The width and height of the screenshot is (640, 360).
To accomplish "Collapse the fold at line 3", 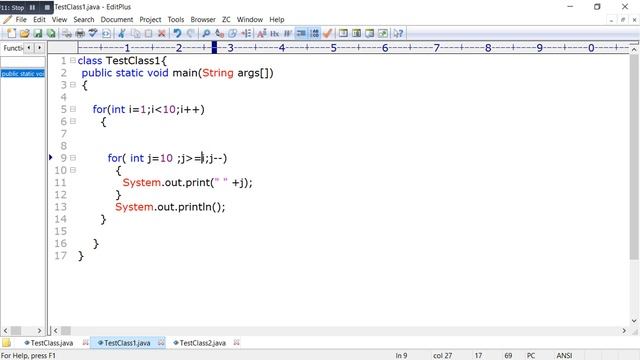I will [73, 85].
